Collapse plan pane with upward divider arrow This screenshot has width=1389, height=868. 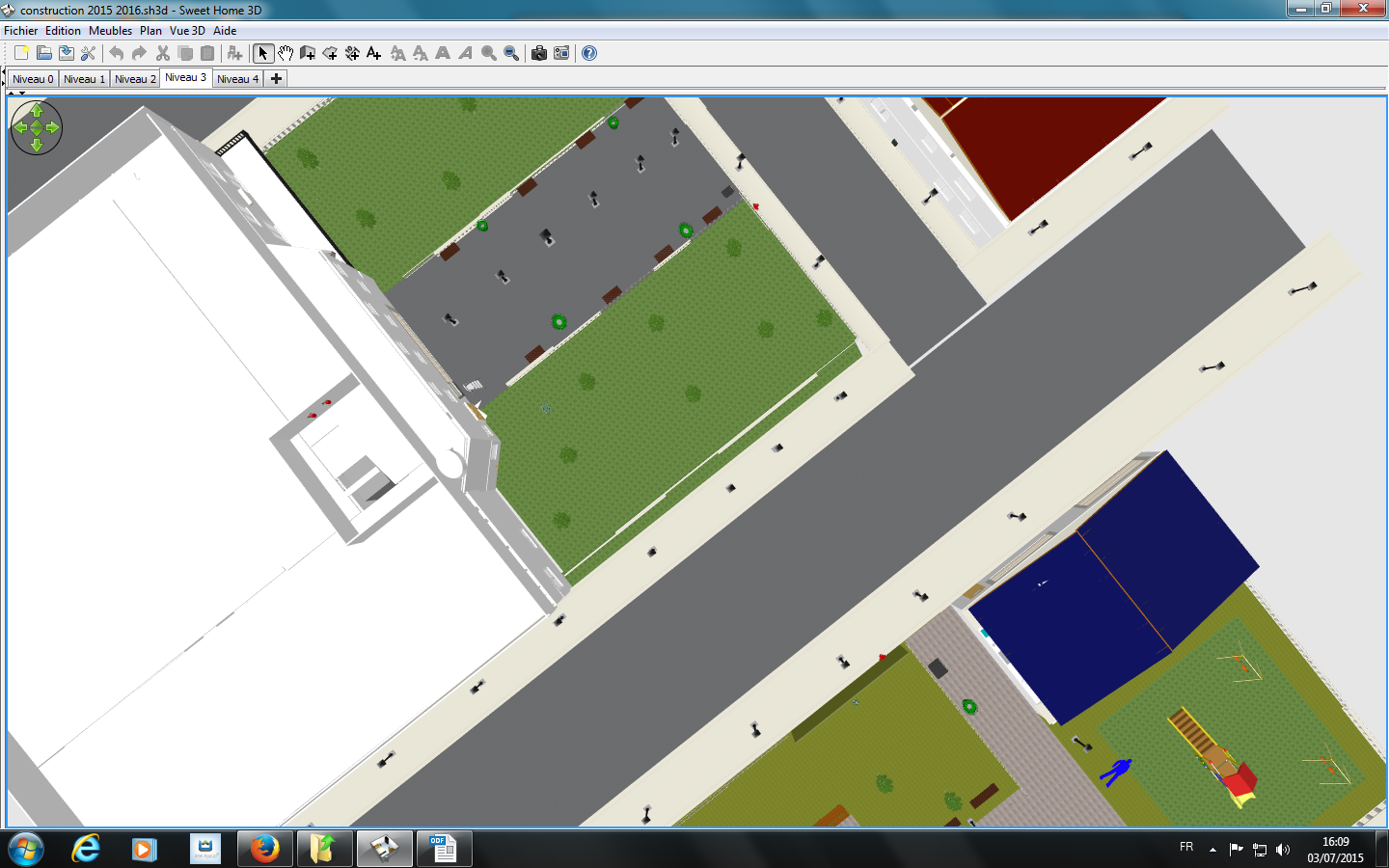click(x=11, y=94)
